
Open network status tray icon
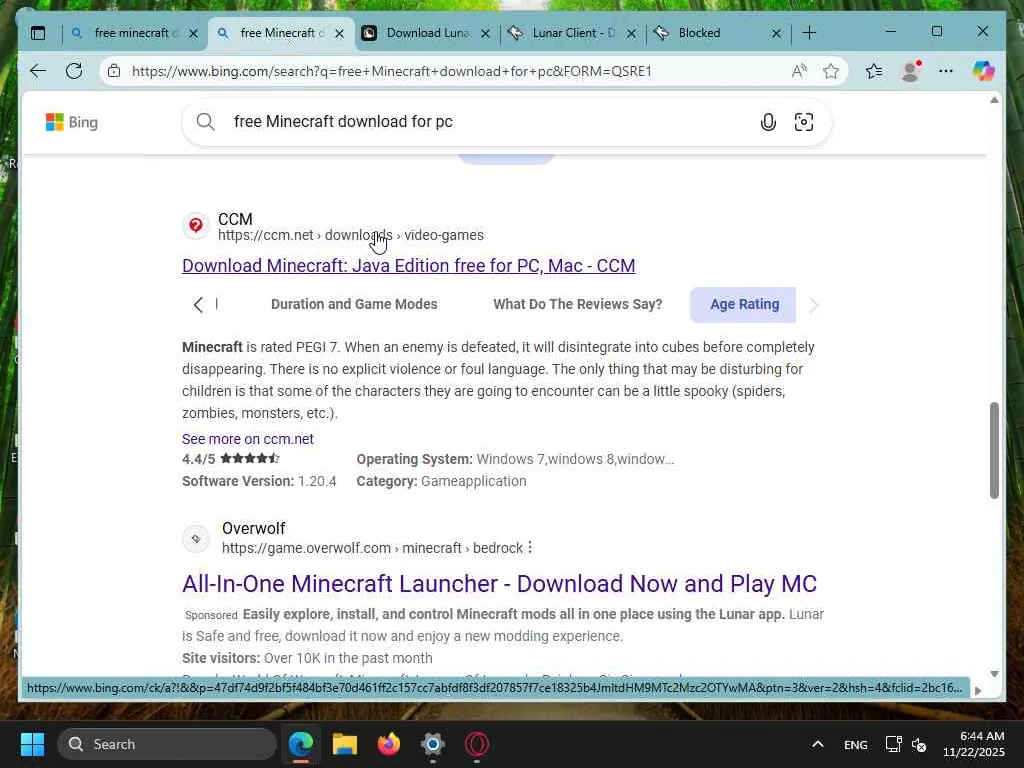893,744
